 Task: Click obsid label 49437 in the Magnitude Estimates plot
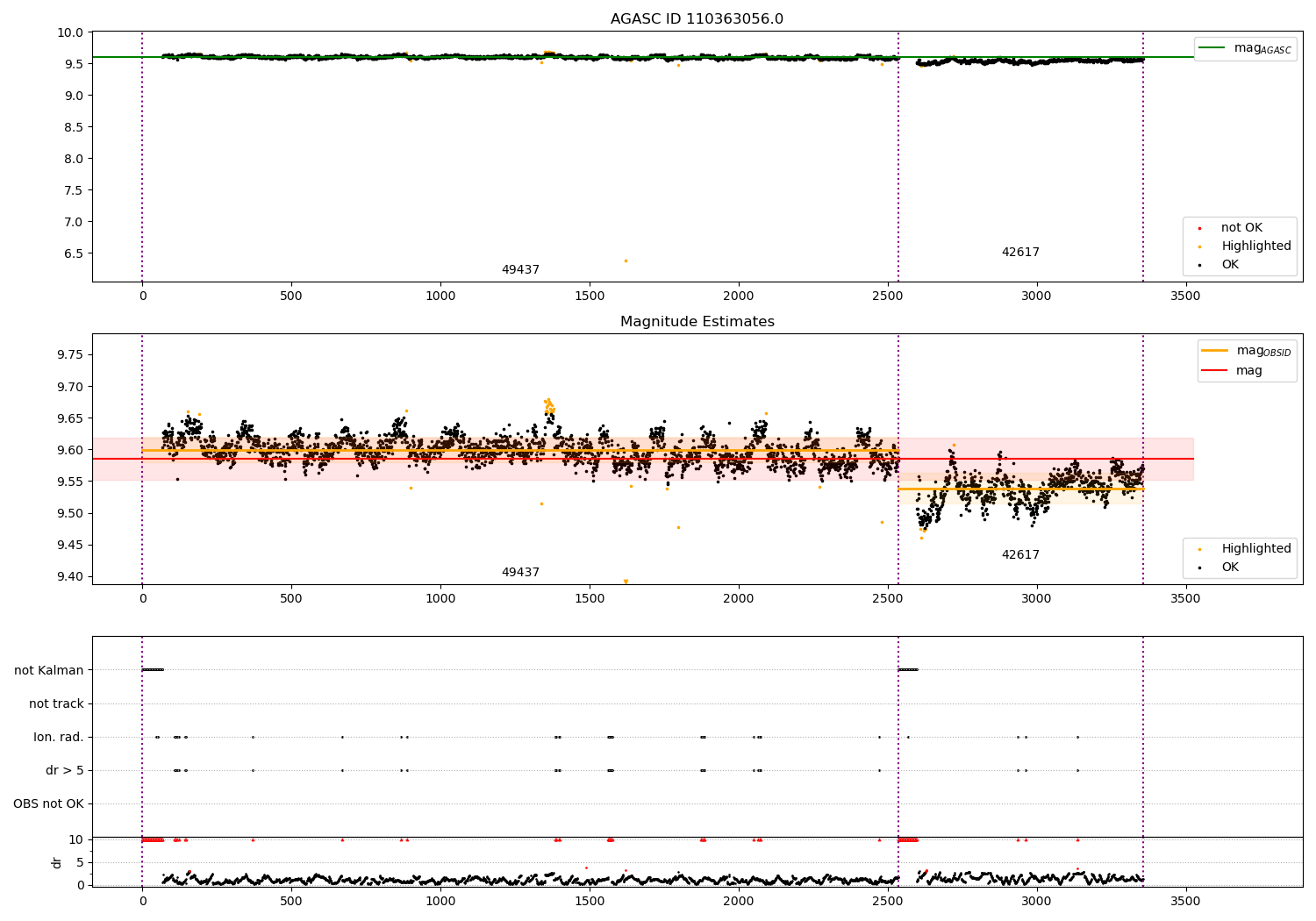[520, 573]
